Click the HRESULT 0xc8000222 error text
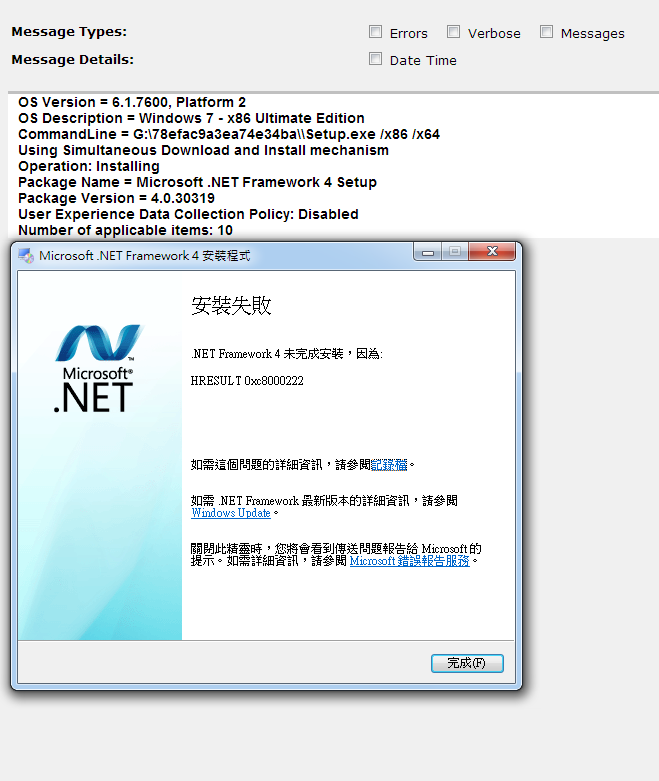 [247, 381]
